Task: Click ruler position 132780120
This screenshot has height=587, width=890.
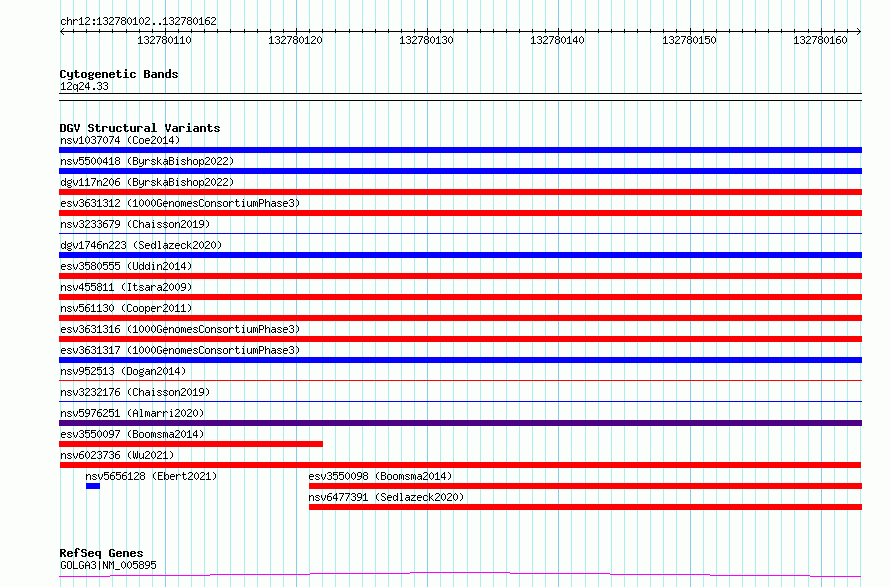Action: 295,40
